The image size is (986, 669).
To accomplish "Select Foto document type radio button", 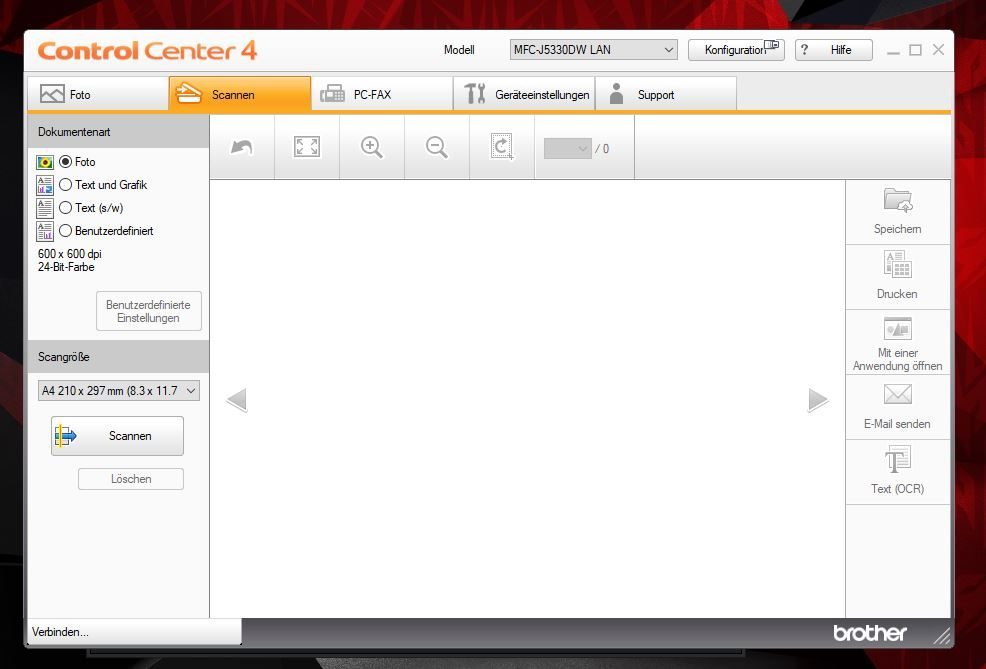I will tap(65, 162).
